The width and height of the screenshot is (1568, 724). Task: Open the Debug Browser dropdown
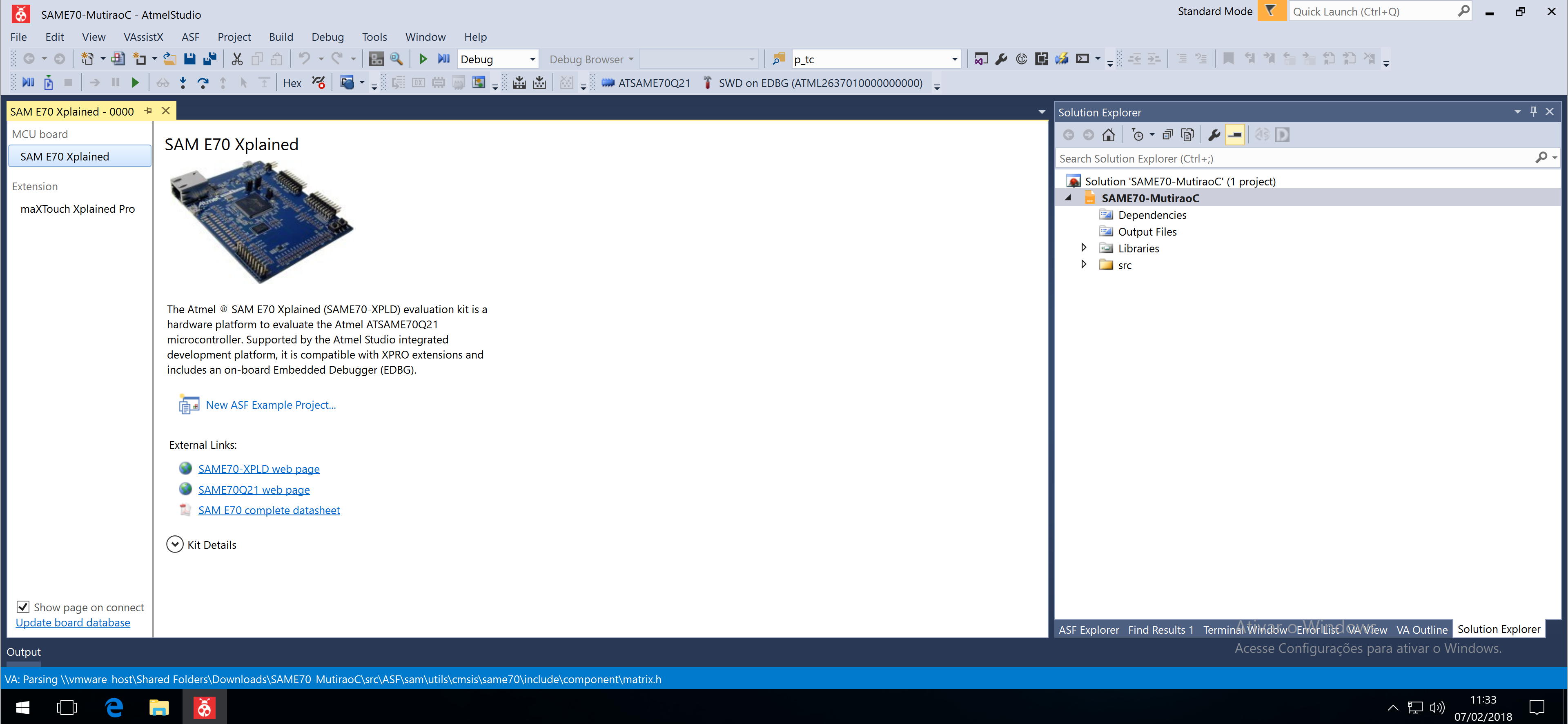[591, 59]
